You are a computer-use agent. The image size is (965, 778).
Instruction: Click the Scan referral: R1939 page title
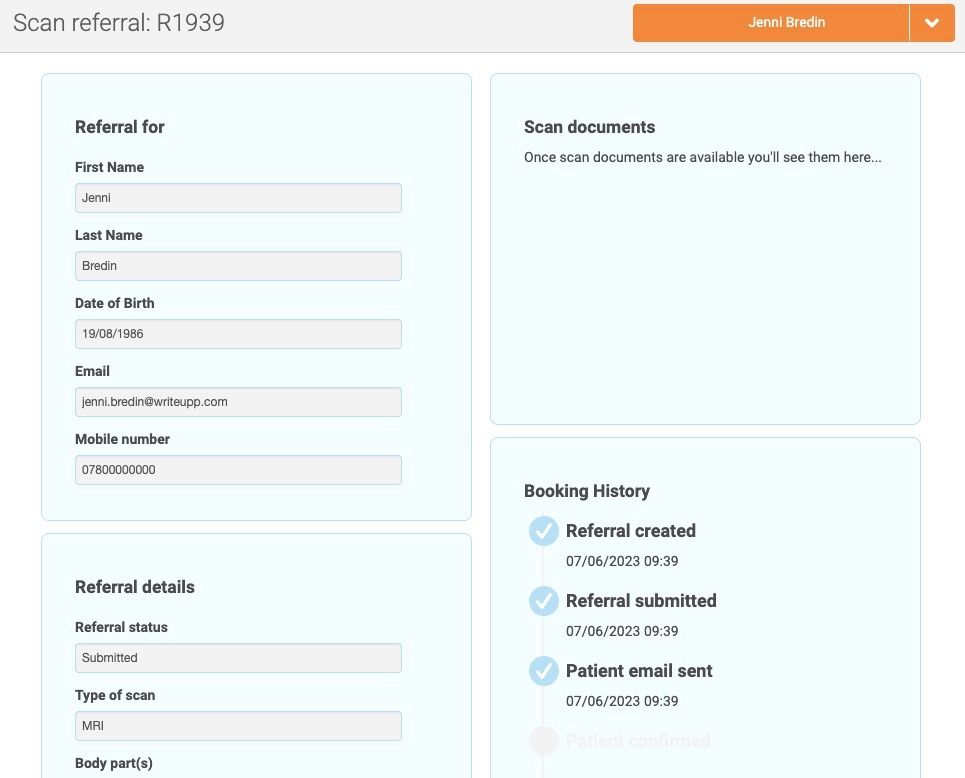pos(119,23)
